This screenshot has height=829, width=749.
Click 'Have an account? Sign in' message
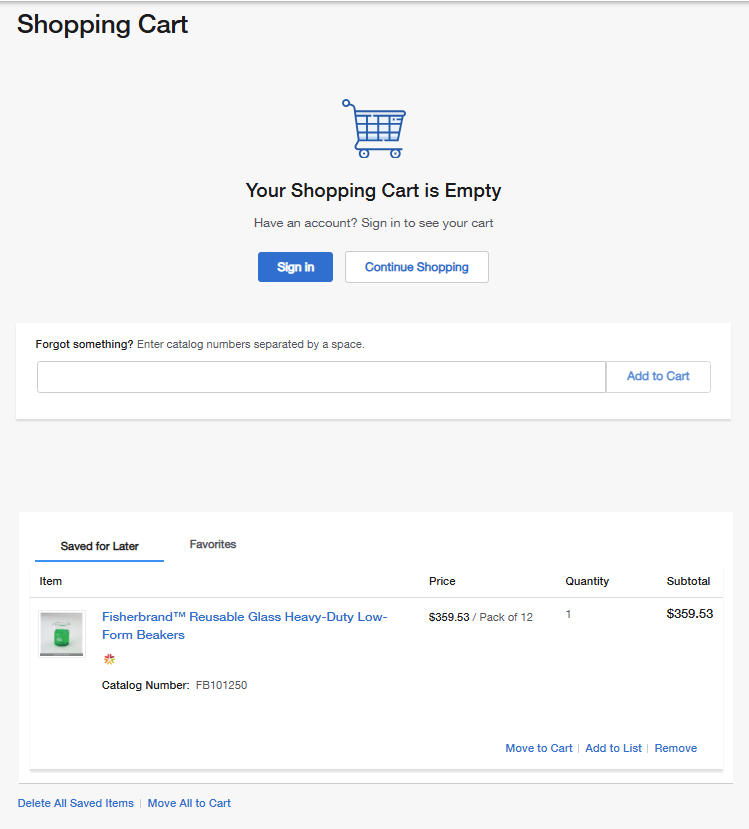374,223
